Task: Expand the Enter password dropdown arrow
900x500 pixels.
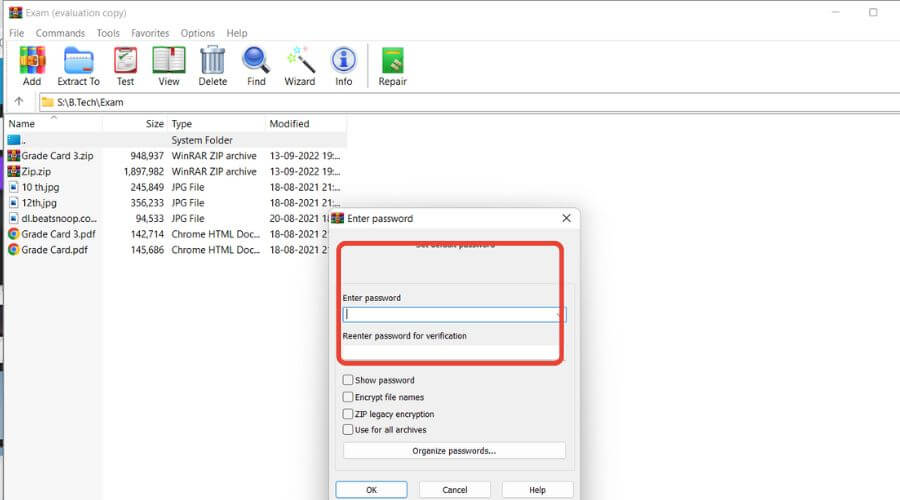Action: (x=558, y=314)
